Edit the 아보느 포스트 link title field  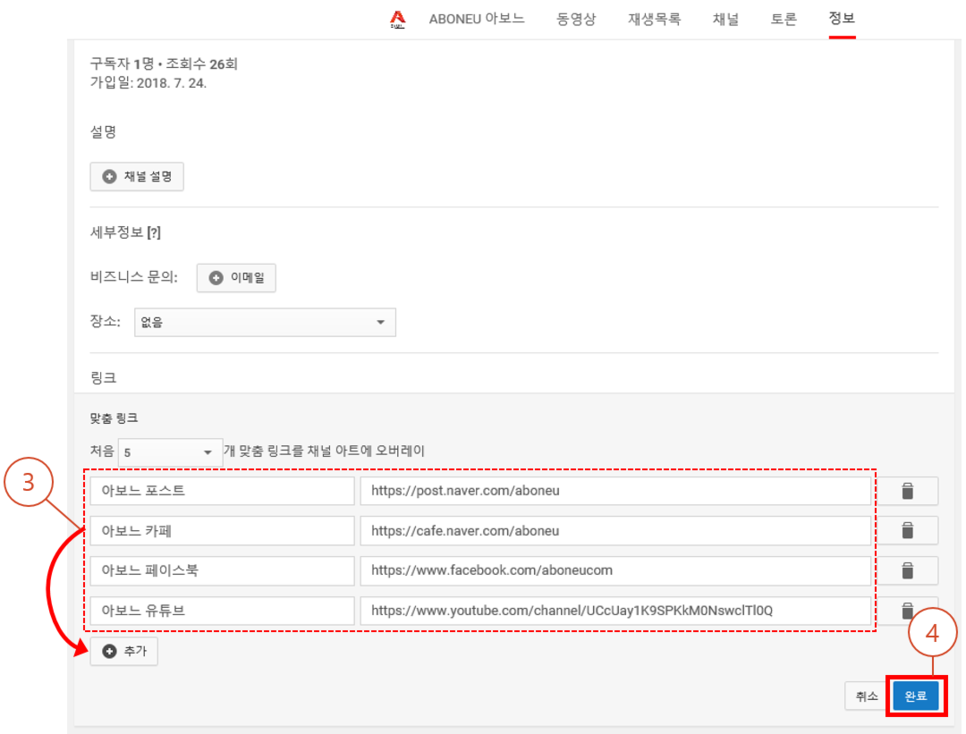point(222,491)
